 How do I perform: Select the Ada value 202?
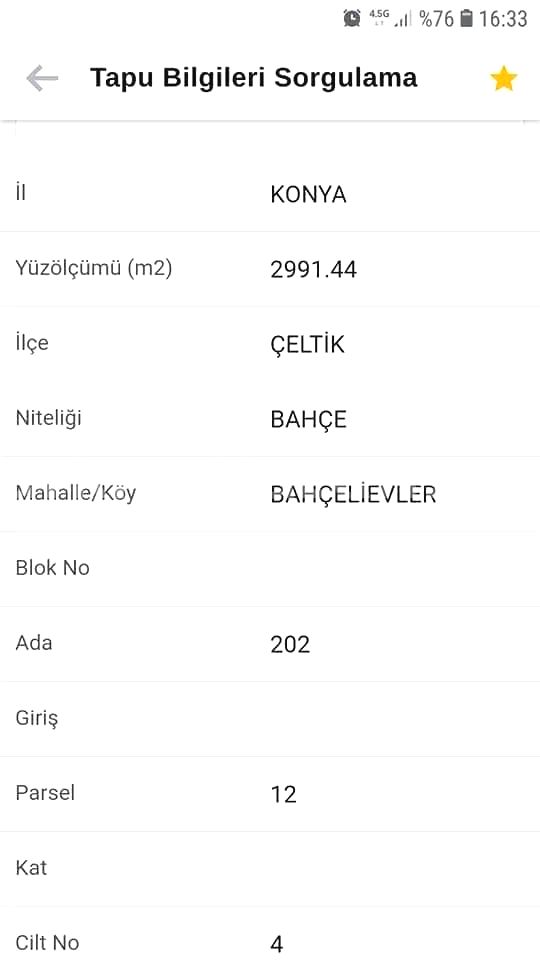(x=290, y=644)
